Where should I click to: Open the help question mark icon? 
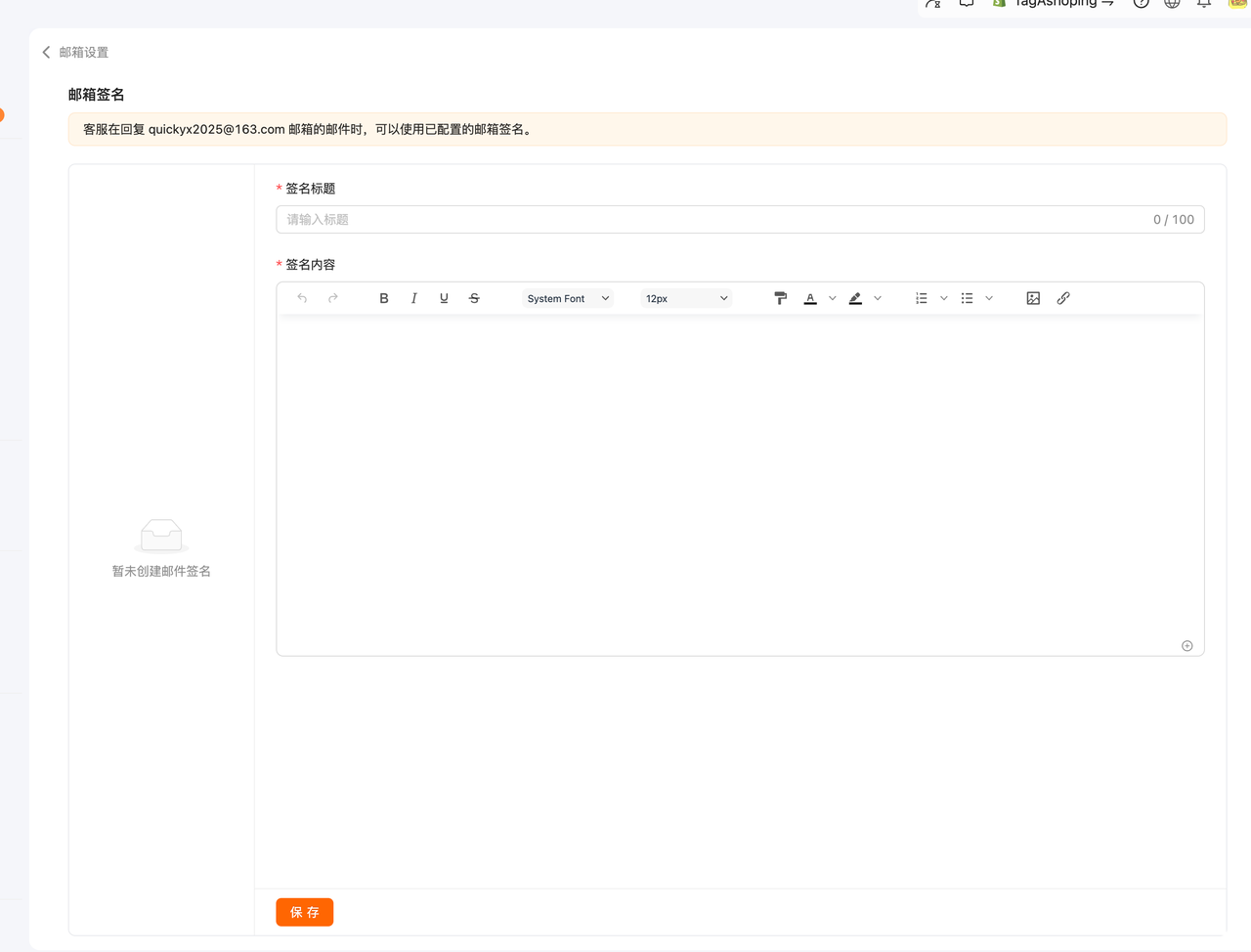click(x=1141, y=3)
